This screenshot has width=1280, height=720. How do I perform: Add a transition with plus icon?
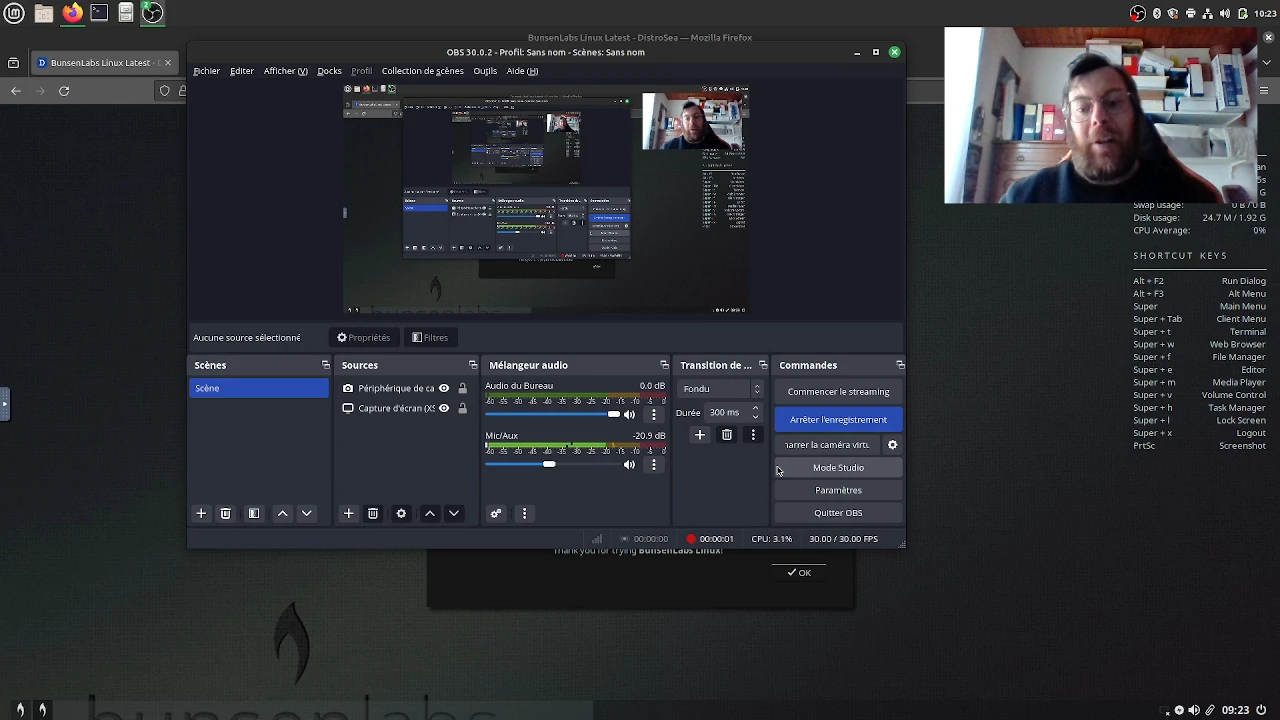[700, 435]
